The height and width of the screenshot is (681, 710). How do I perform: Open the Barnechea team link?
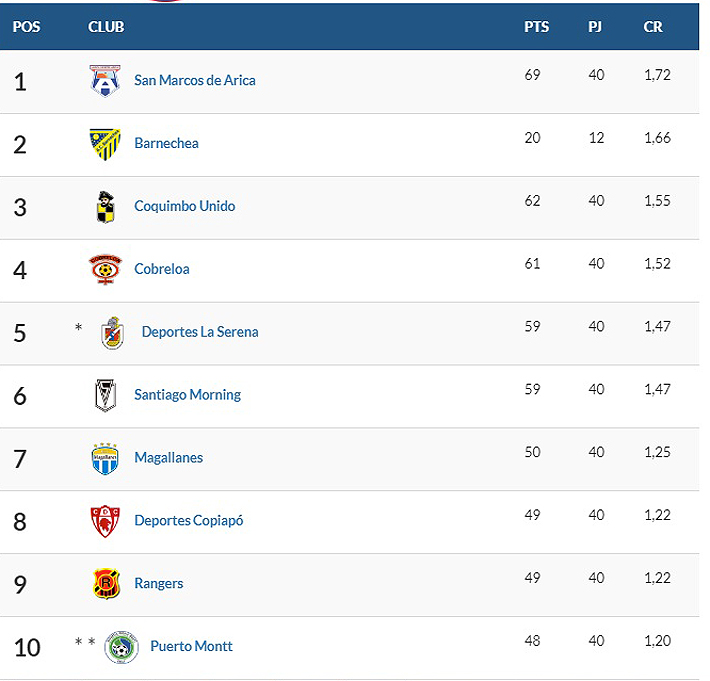click(166, 143)
